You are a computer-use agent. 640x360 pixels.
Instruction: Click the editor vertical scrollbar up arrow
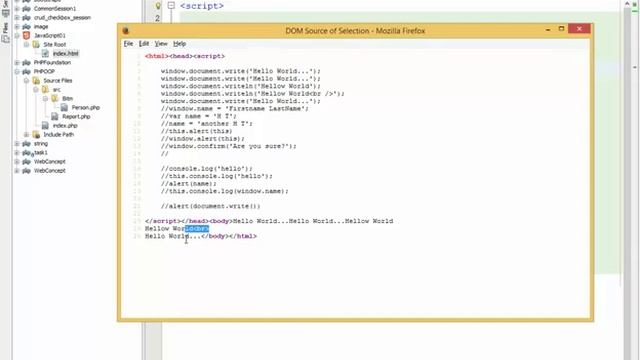[627, 4]
